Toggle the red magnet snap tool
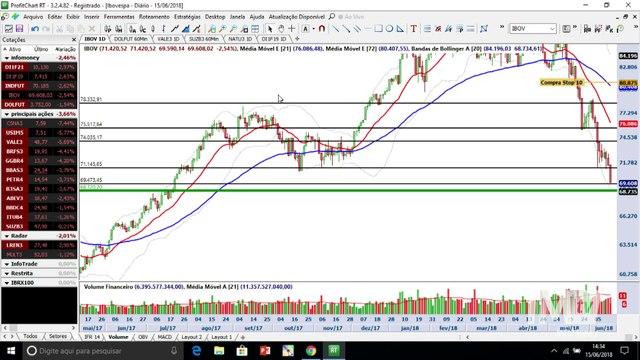 click(x=322, y=29)
